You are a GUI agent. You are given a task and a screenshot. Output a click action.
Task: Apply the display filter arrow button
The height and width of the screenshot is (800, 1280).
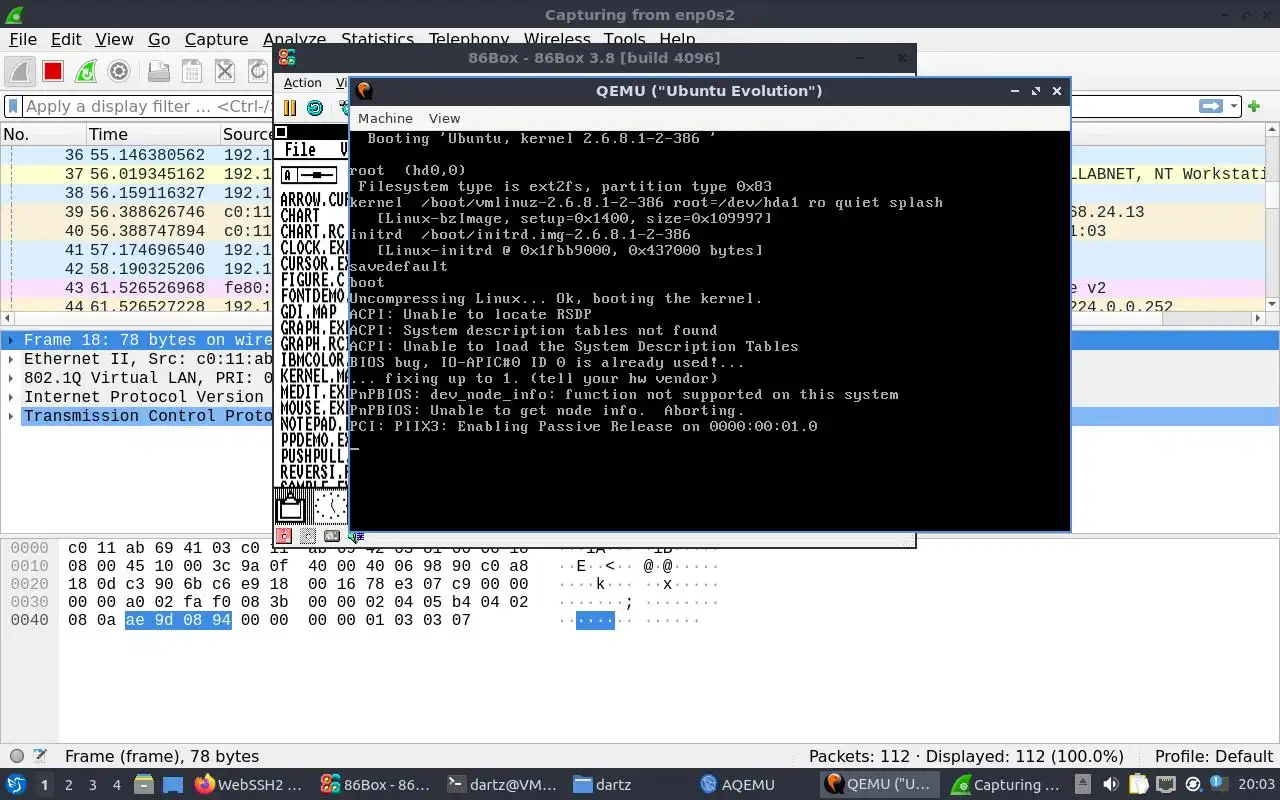[x=1211, y=106]
